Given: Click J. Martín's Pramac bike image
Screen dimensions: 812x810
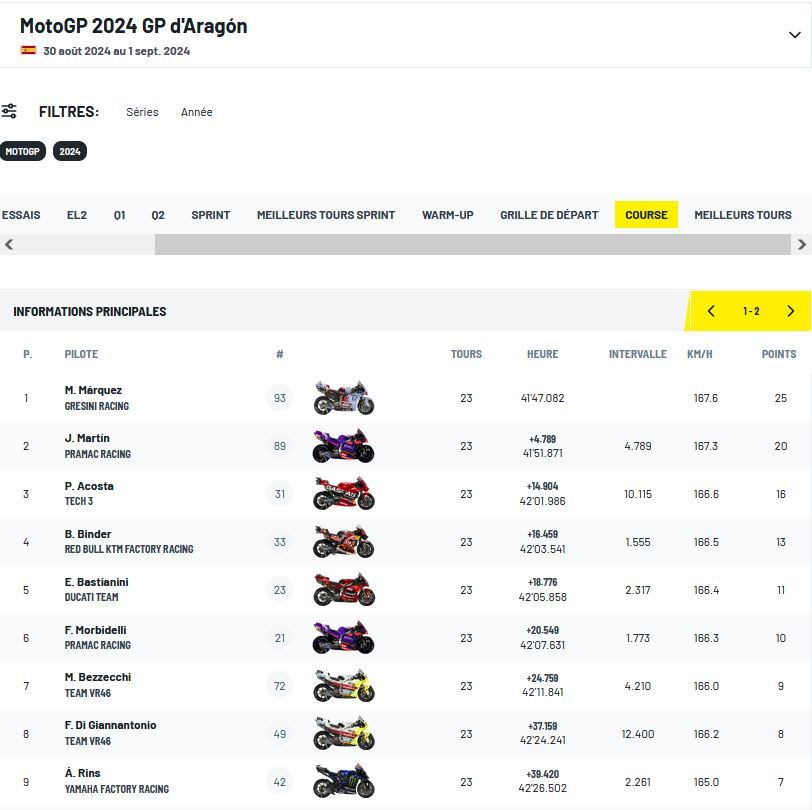Looking at the screenshot, I should tap(343, 446).
